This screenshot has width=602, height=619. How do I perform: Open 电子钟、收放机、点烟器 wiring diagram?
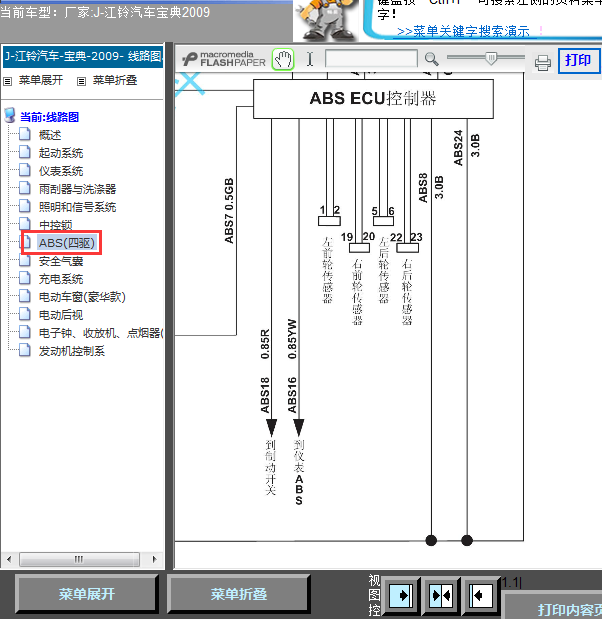coord(101,333)
